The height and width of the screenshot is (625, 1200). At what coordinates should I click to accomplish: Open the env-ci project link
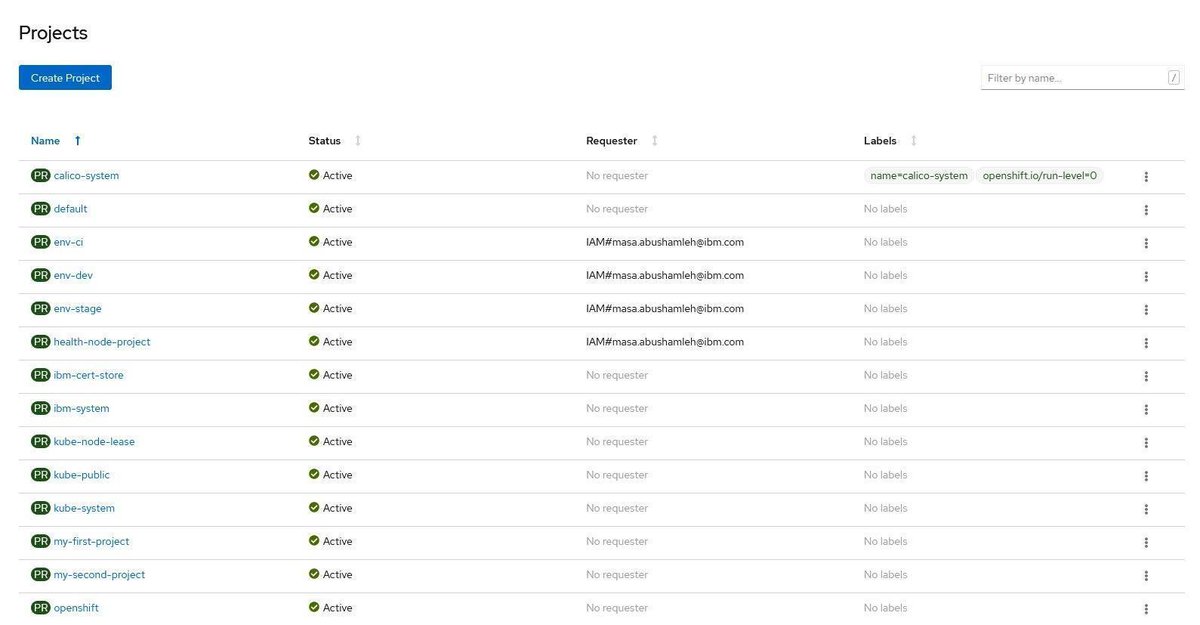click(68, 242)
